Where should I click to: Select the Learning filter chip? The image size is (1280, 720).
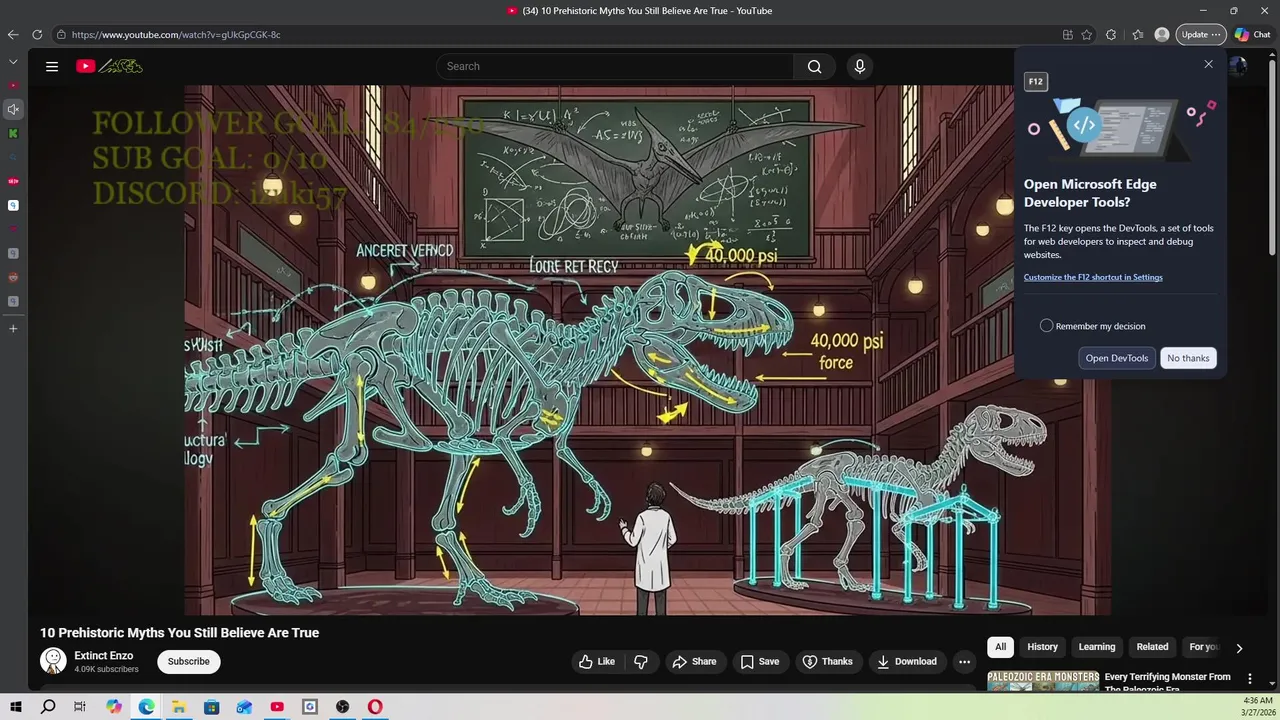1096,647
